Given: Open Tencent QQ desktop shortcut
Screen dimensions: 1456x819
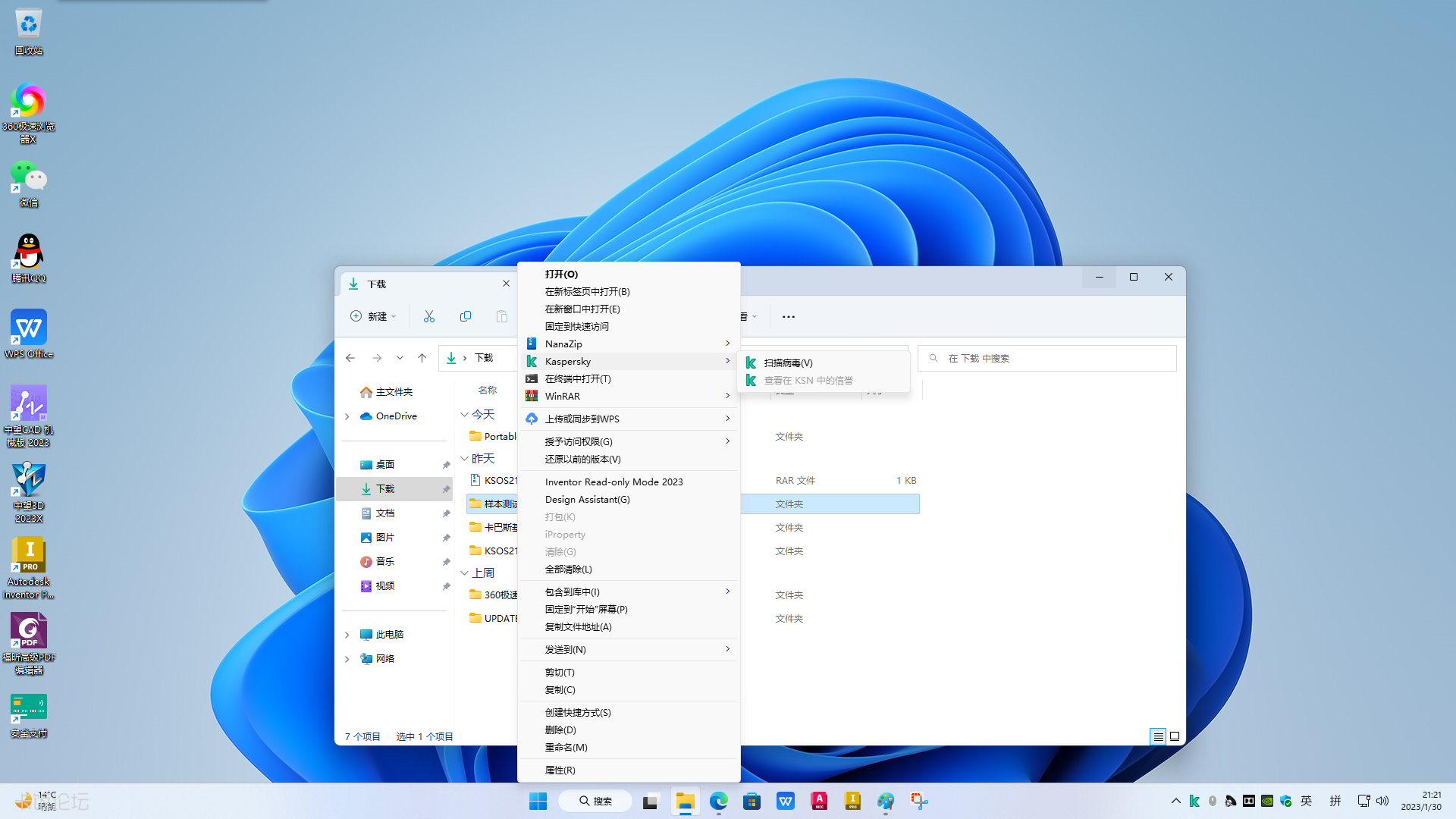Looking at the screenshot, I should (x=29, y=259).
